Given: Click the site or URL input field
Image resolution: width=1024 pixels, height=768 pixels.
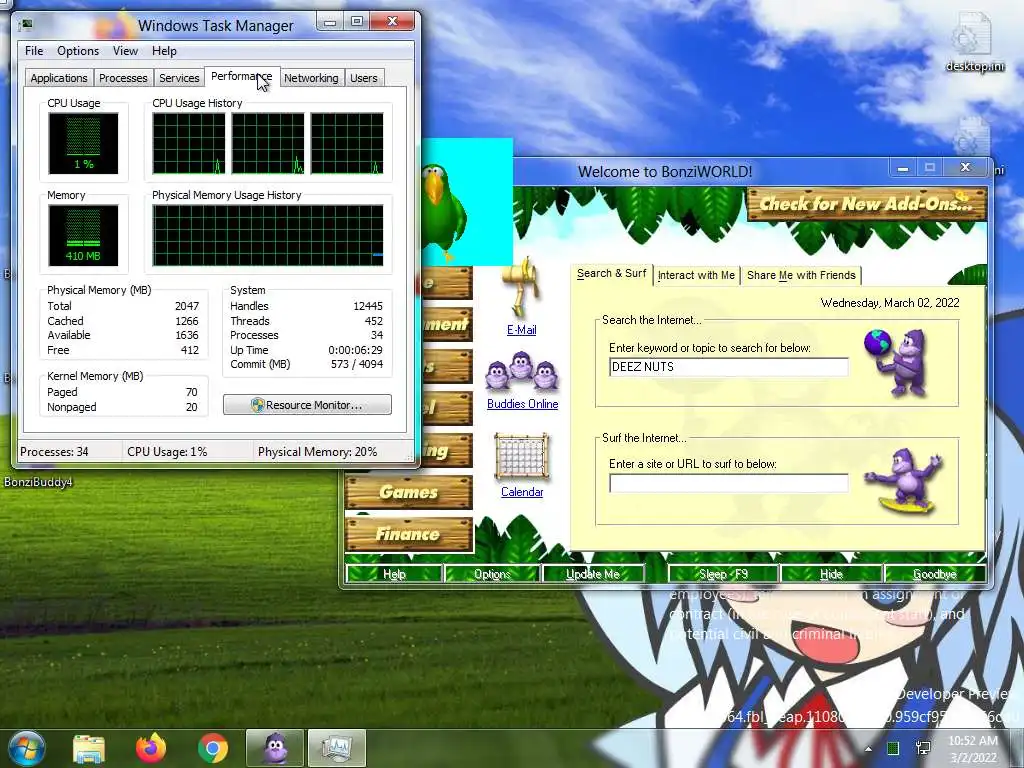Looking at the screenshot, I should tap(728, 483).
